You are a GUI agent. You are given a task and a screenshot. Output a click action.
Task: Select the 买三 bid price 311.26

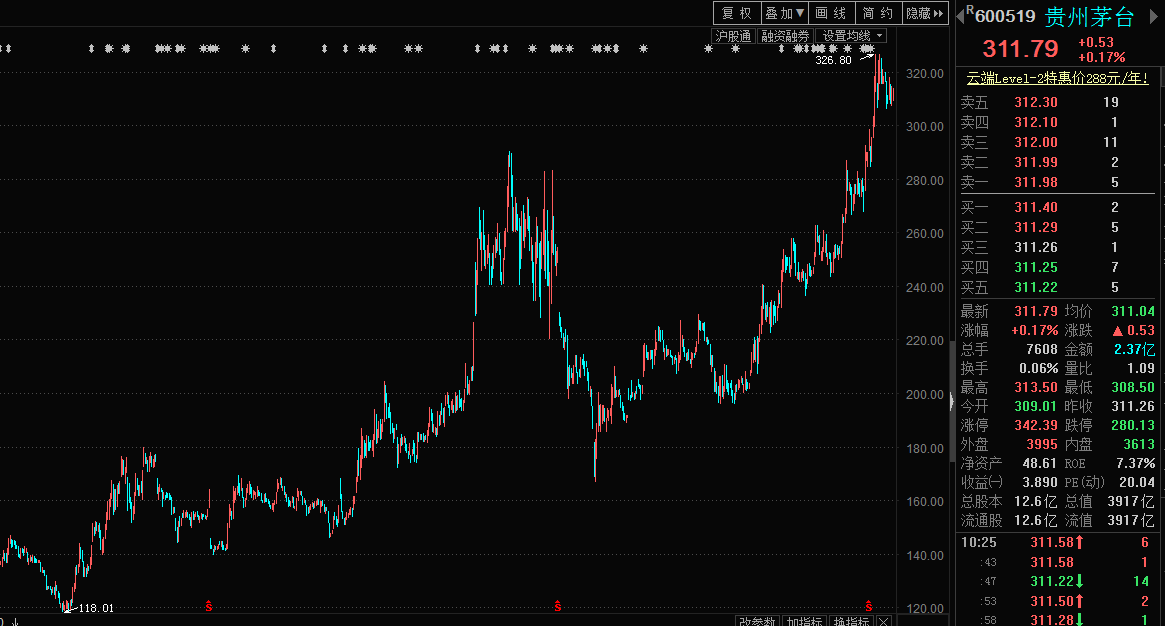(x=1036, y=247)
